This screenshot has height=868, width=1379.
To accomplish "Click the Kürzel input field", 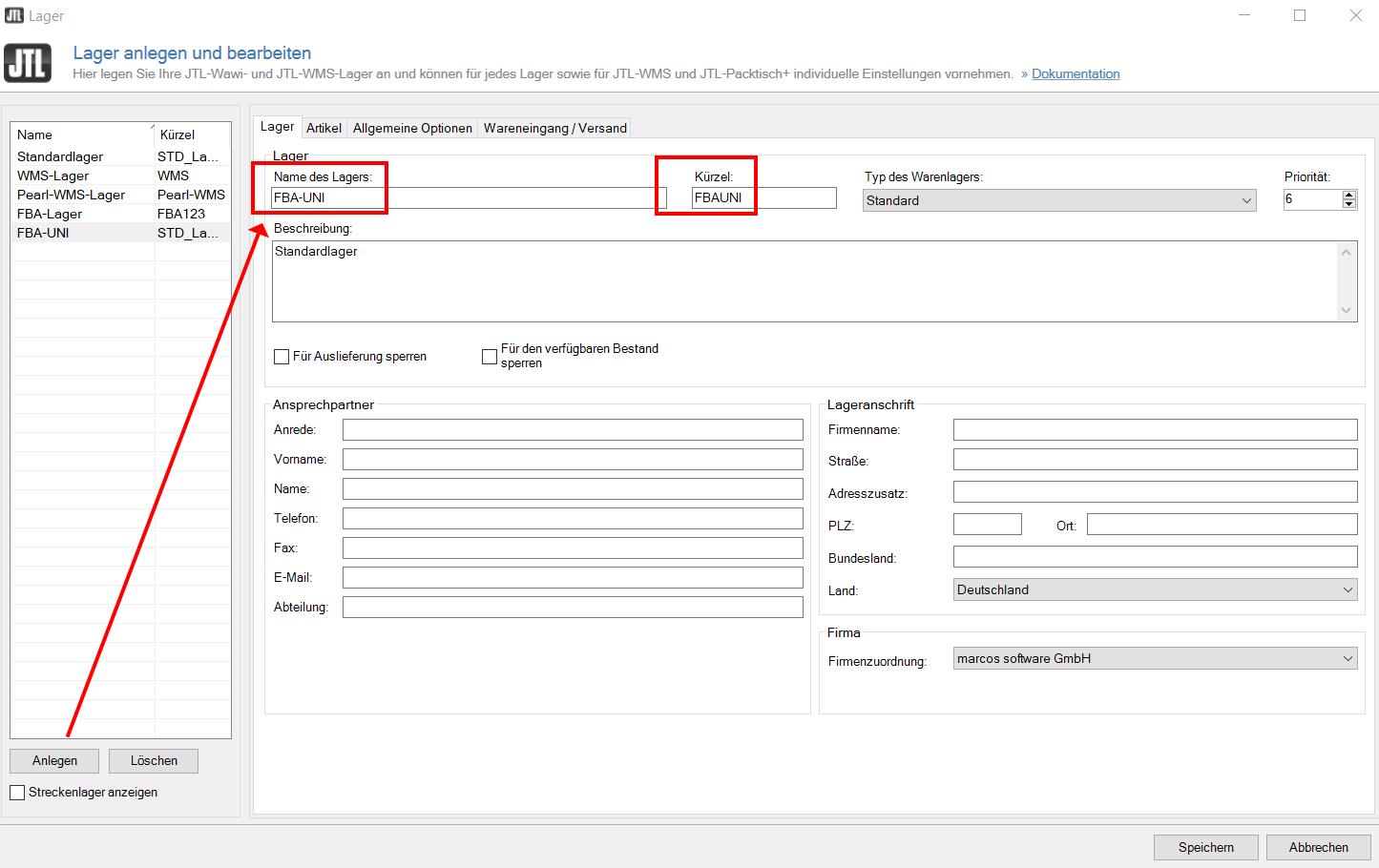I will click(764, 197).
